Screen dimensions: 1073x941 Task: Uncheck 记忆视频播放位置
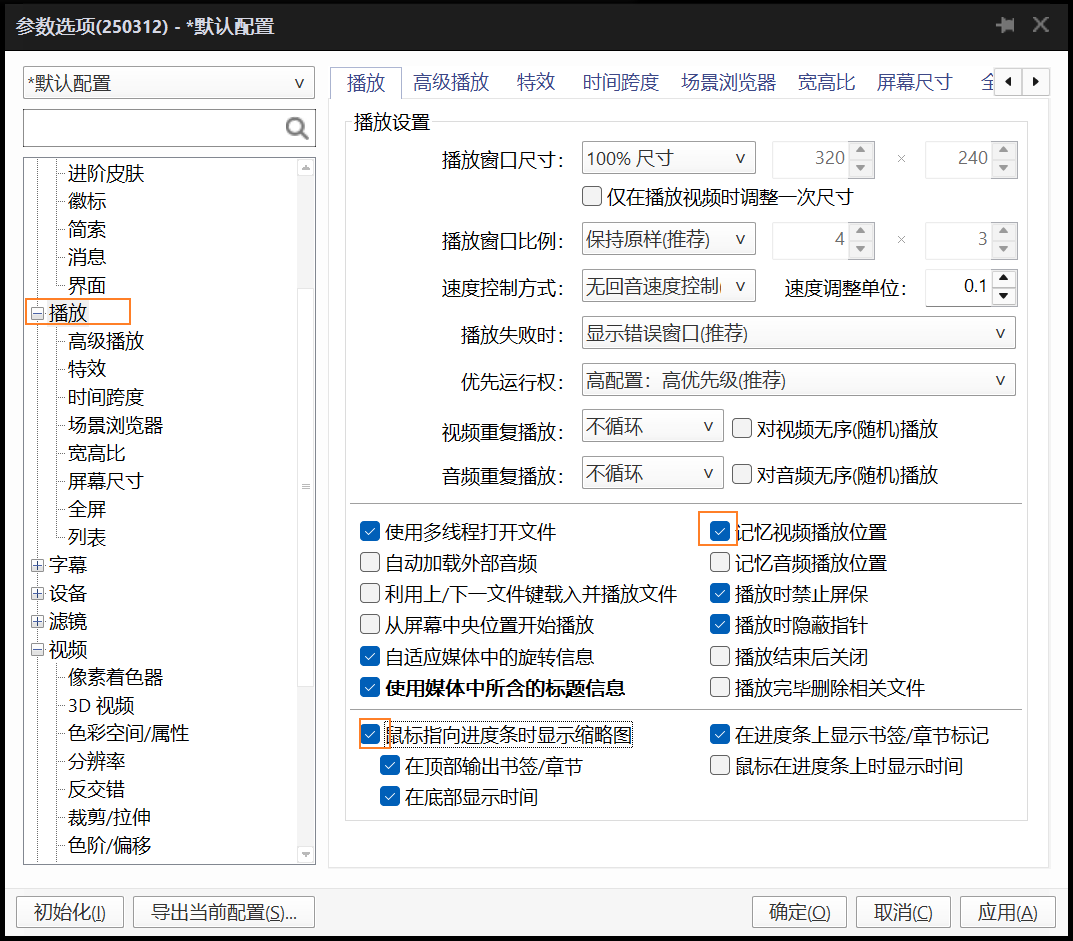pos(719,531)
